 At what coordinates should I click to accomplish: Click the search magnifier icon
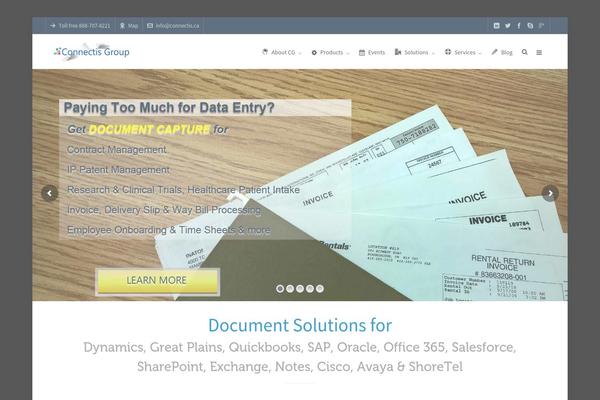pyautogui.click(x=525, y=52)
